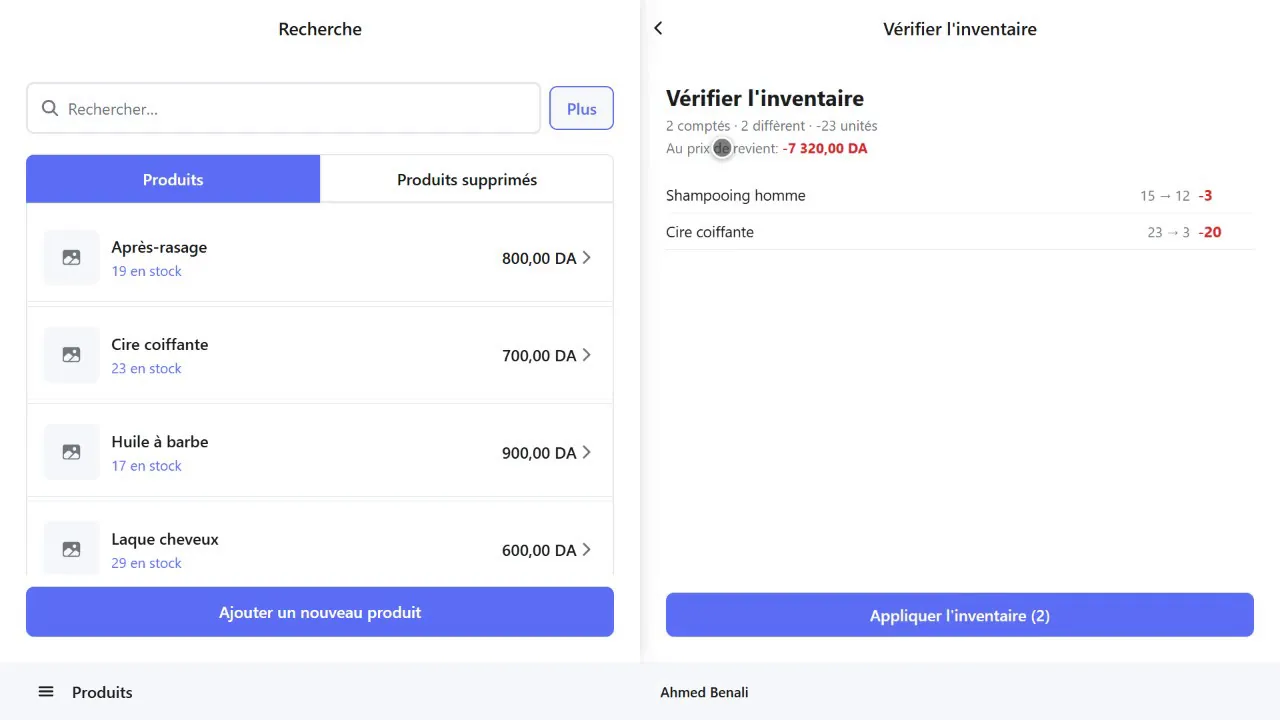
Task: Expand Après-rasage details with chevron
Action: pyautogui.click(x=586, y=258)
